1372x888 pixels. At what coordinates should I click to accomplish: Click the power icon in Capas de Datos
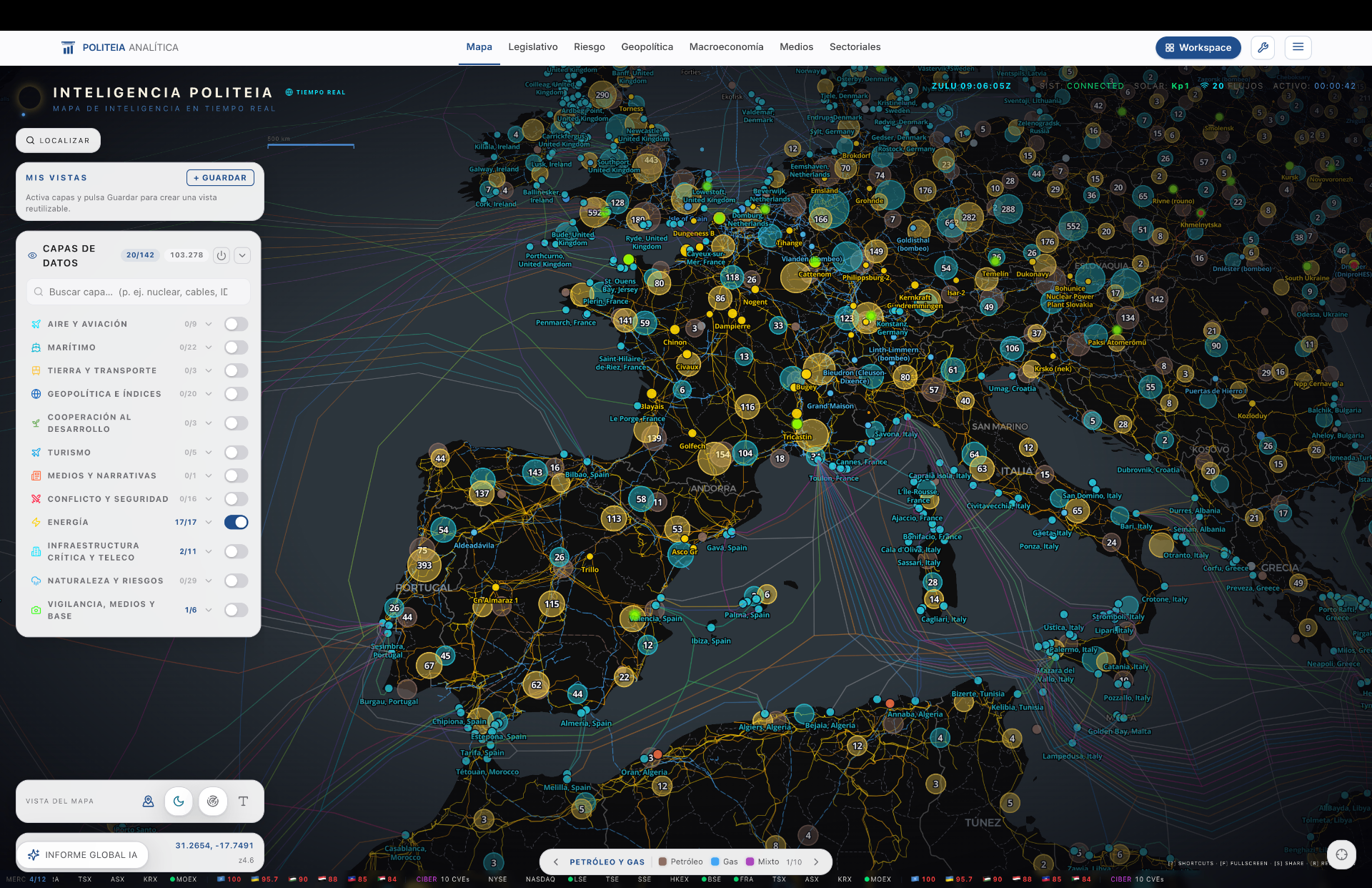click(x=222, y=255)
